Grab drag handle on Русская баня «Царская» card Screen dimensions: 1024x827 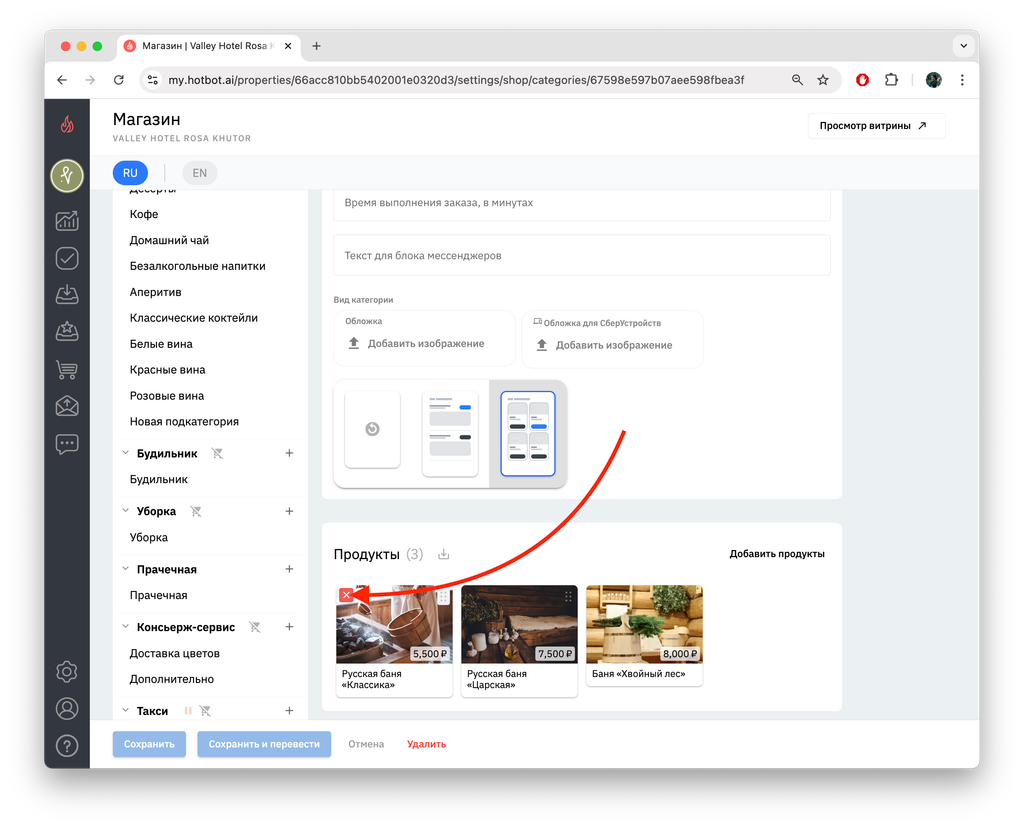[568, 596]
